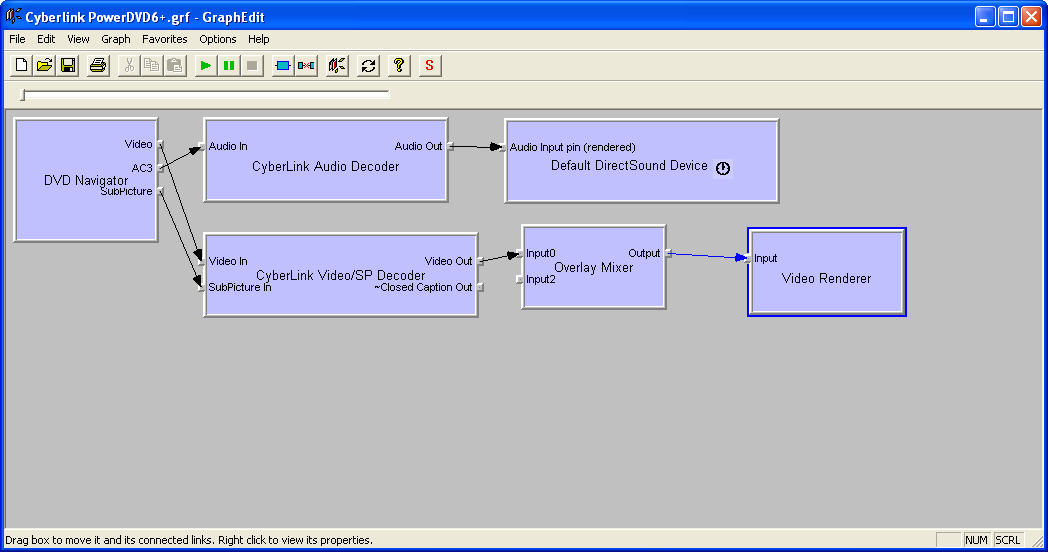Click the Input2 pin on Overlay Mixer
1048x552 pixels.
pos(520,279)
